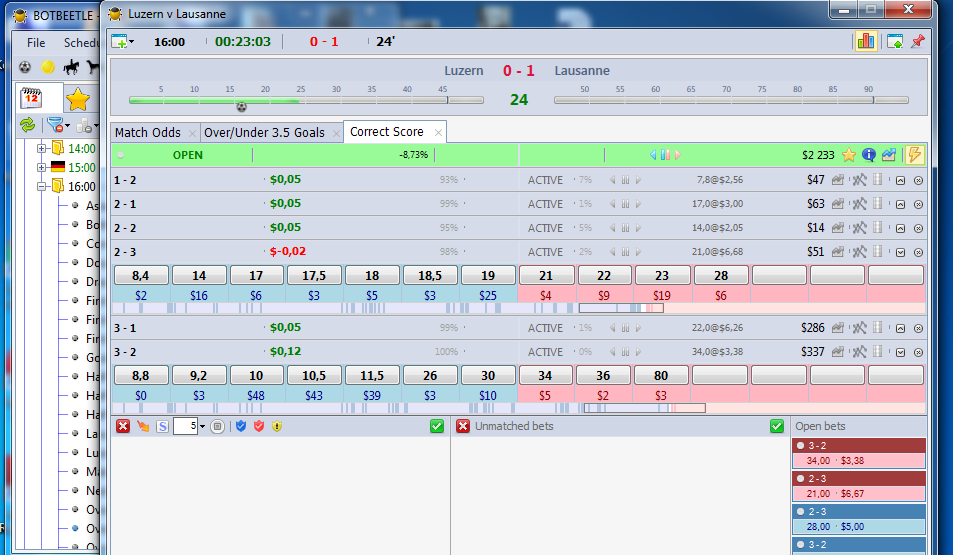Open the price chart icon for 3 - 1
The image size is (953, 555).
point(838,328)
